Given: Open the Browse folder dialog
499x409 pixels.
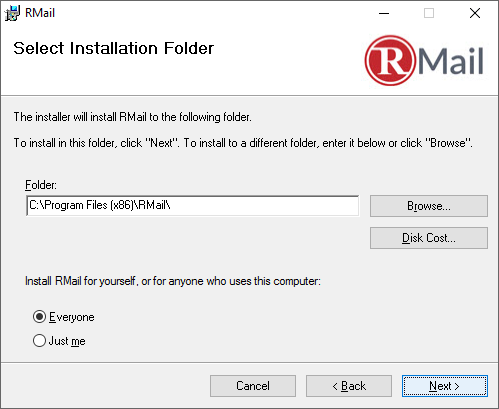Looking at the screenshot, I should click(x=429, y=206).
